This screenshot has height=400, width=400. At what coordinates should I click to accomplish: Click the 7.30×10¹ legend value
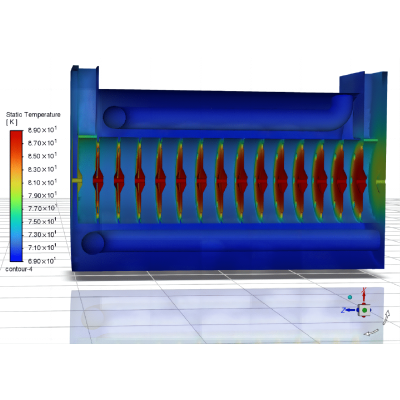[42, 235]
